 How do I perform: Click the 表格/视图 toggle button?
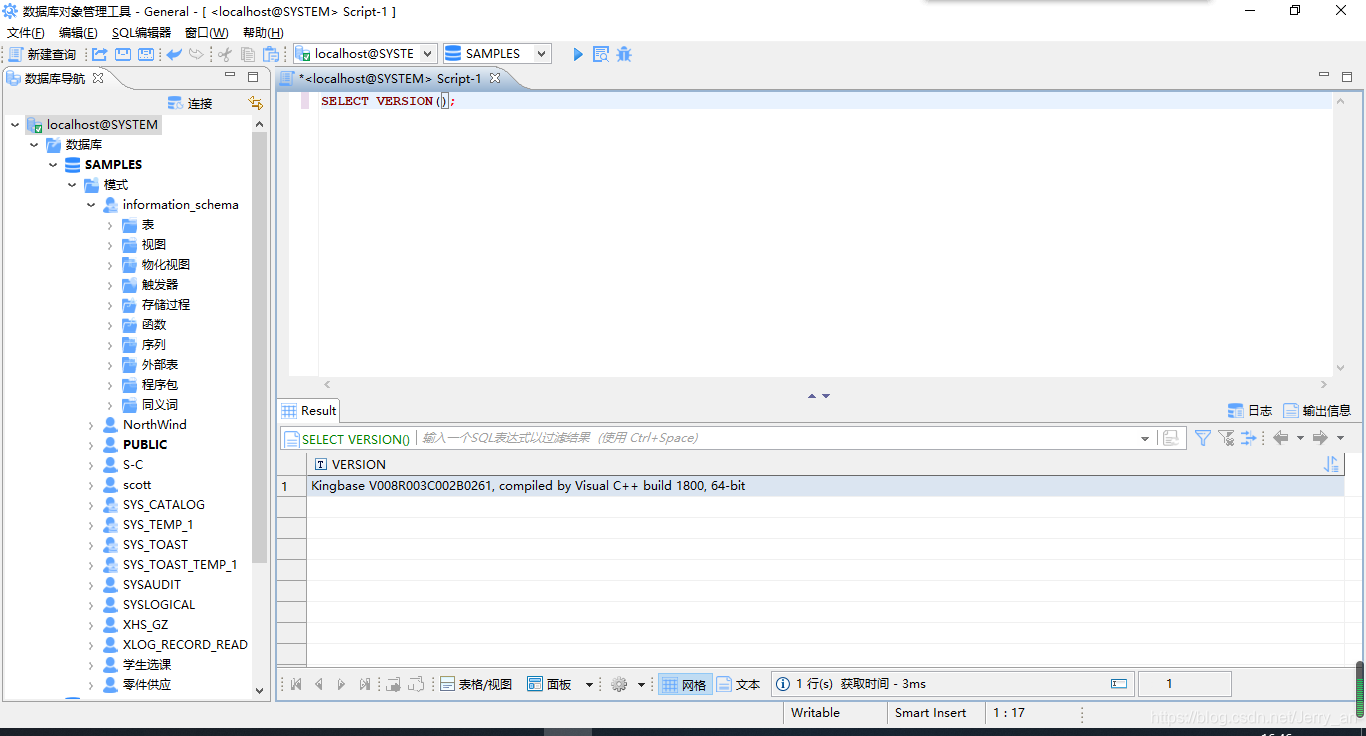(477, 684)
